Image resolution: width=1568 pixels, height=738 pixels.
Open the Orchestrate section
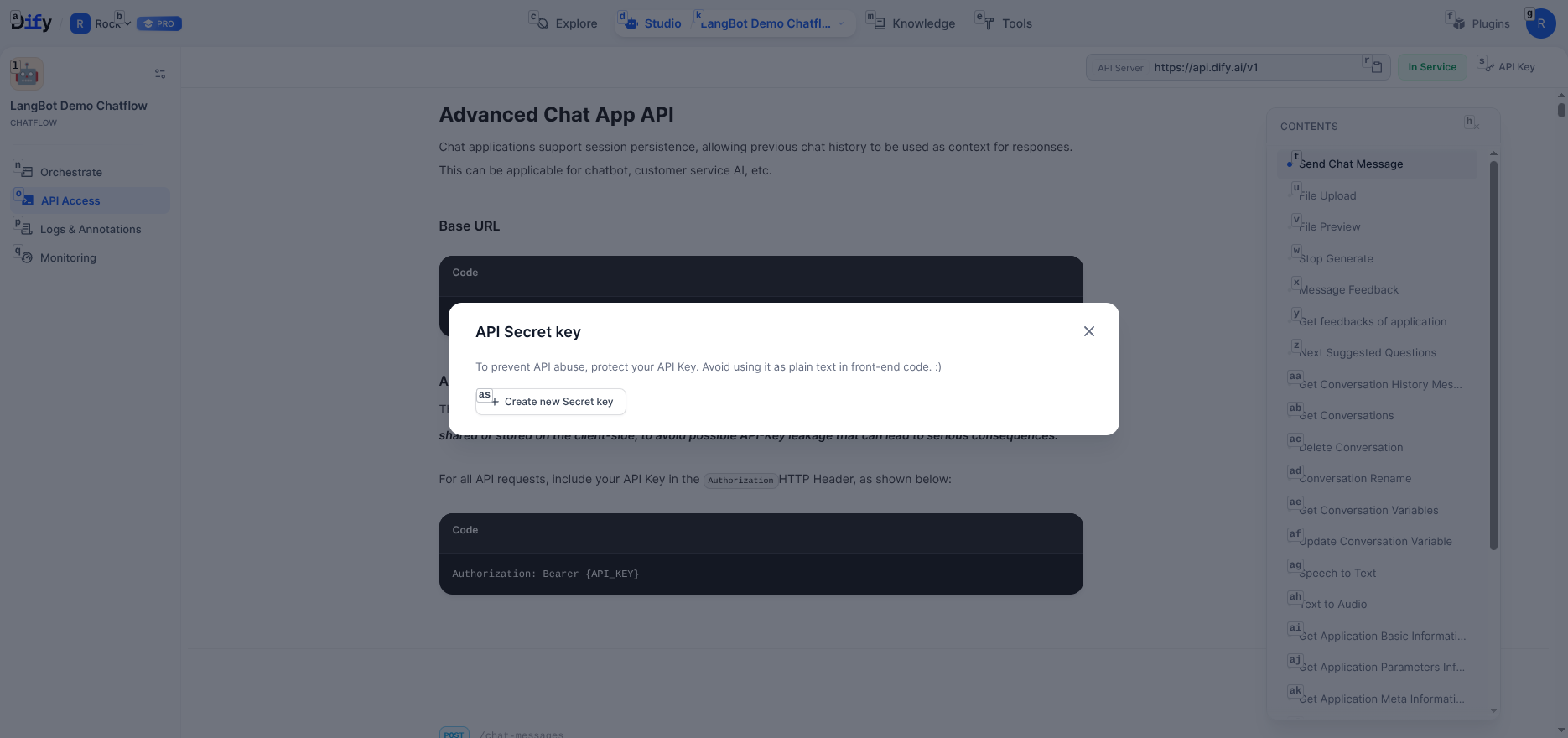point(70,172)
